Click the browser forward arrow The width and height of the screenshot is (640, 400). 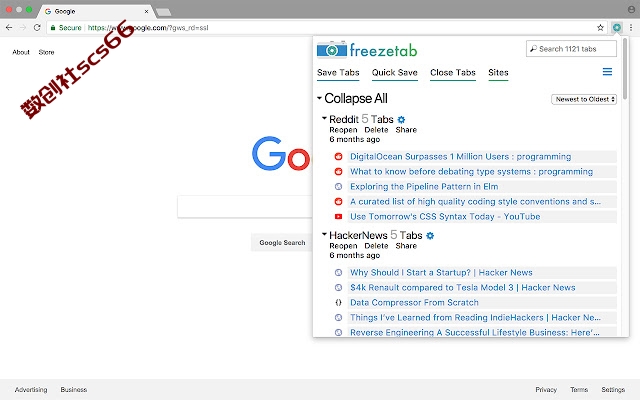coord(23,27)
